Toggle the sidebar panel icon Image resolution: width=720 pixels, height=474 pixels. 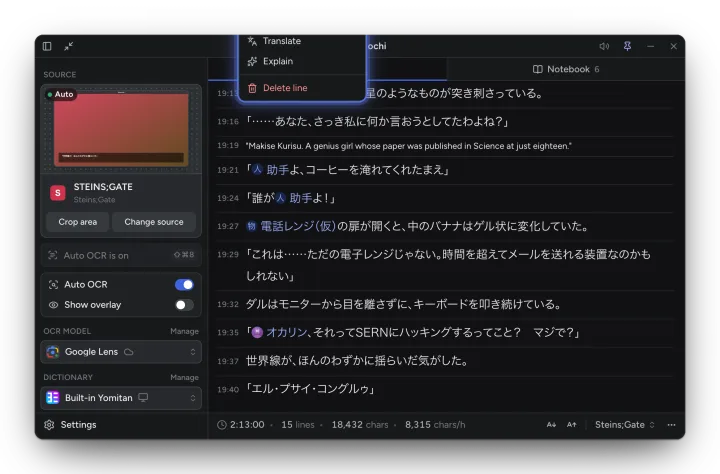pyautogui.click(x=47, y=46)
